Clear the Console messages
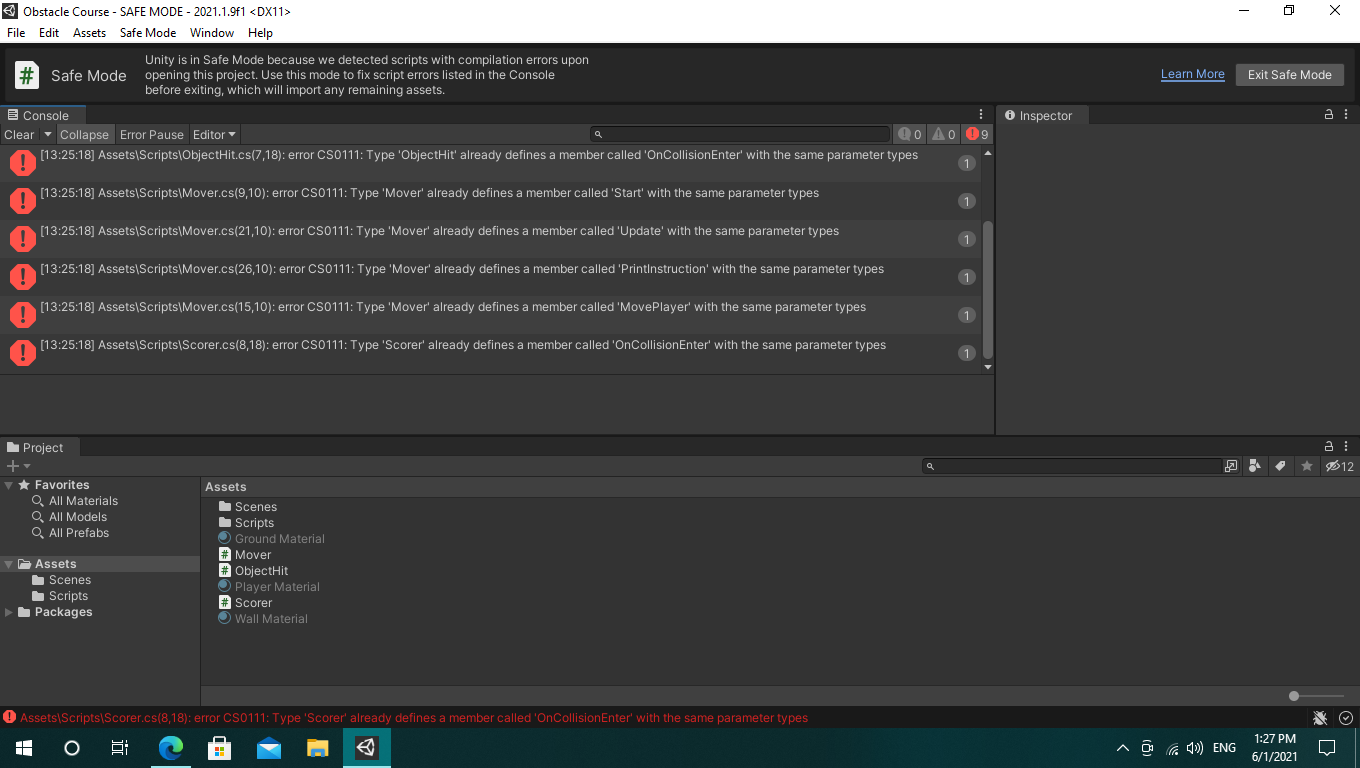The image size is (1360, 768). point(20,135)
